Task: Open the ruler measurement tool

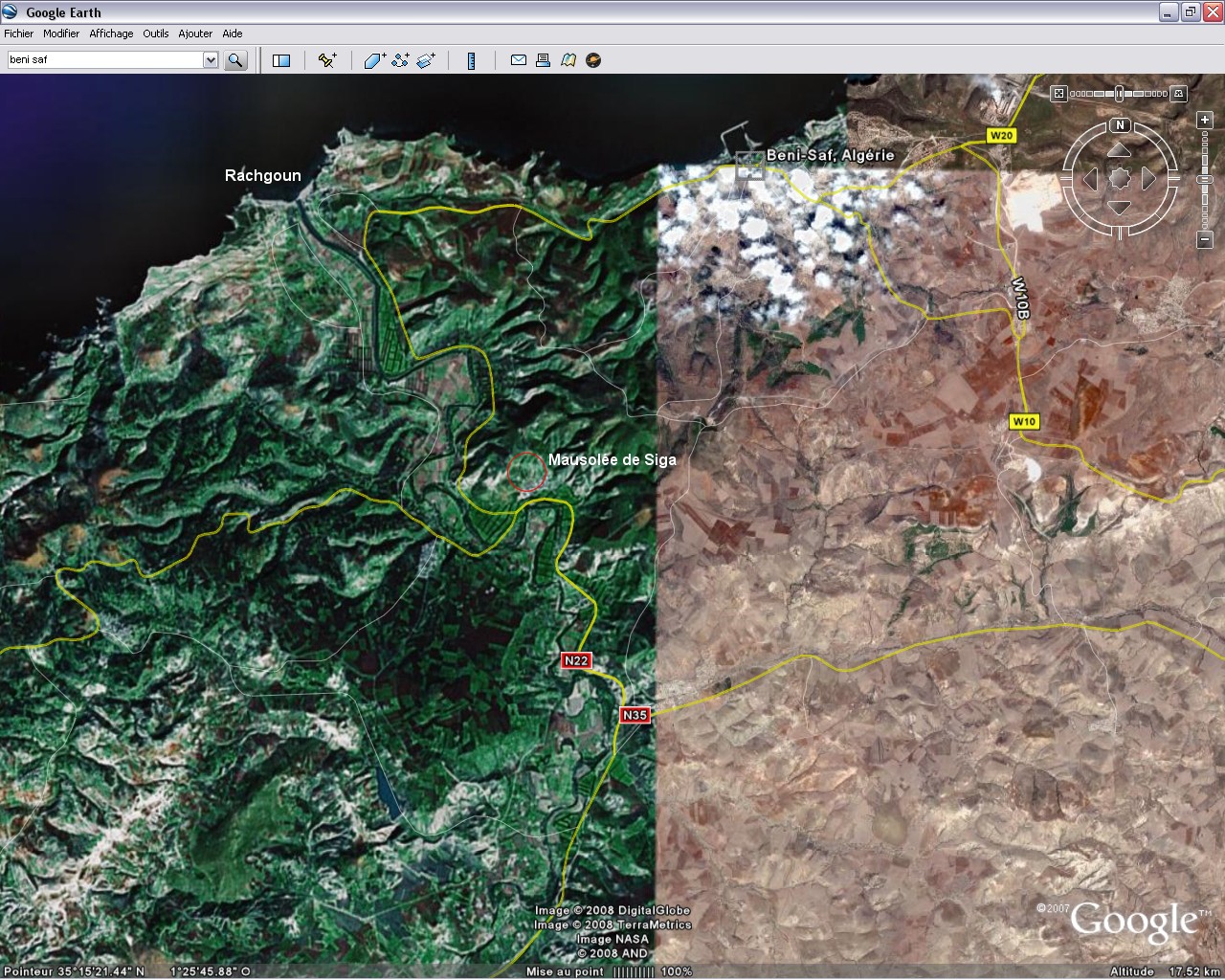Action: pos(471,60)
